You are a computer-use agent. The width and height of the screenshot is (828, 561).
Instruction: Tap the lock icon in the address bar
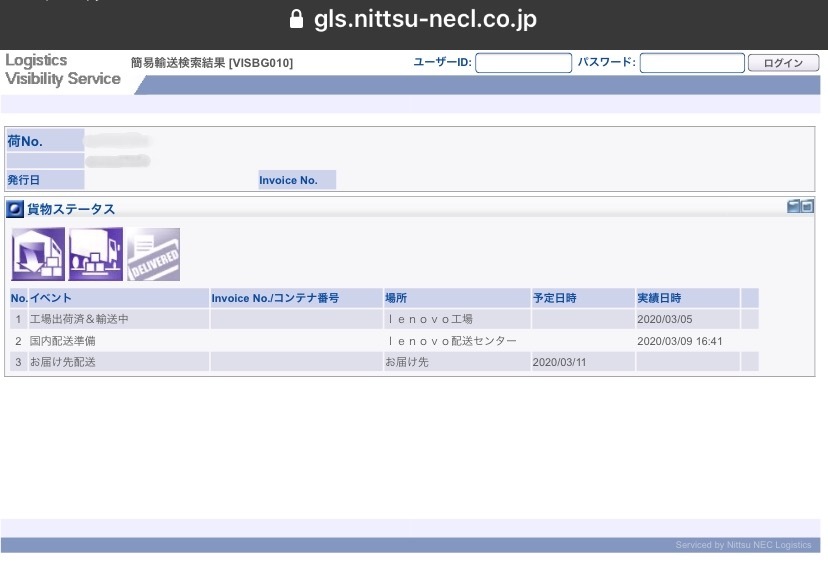[x=295, y=20]
